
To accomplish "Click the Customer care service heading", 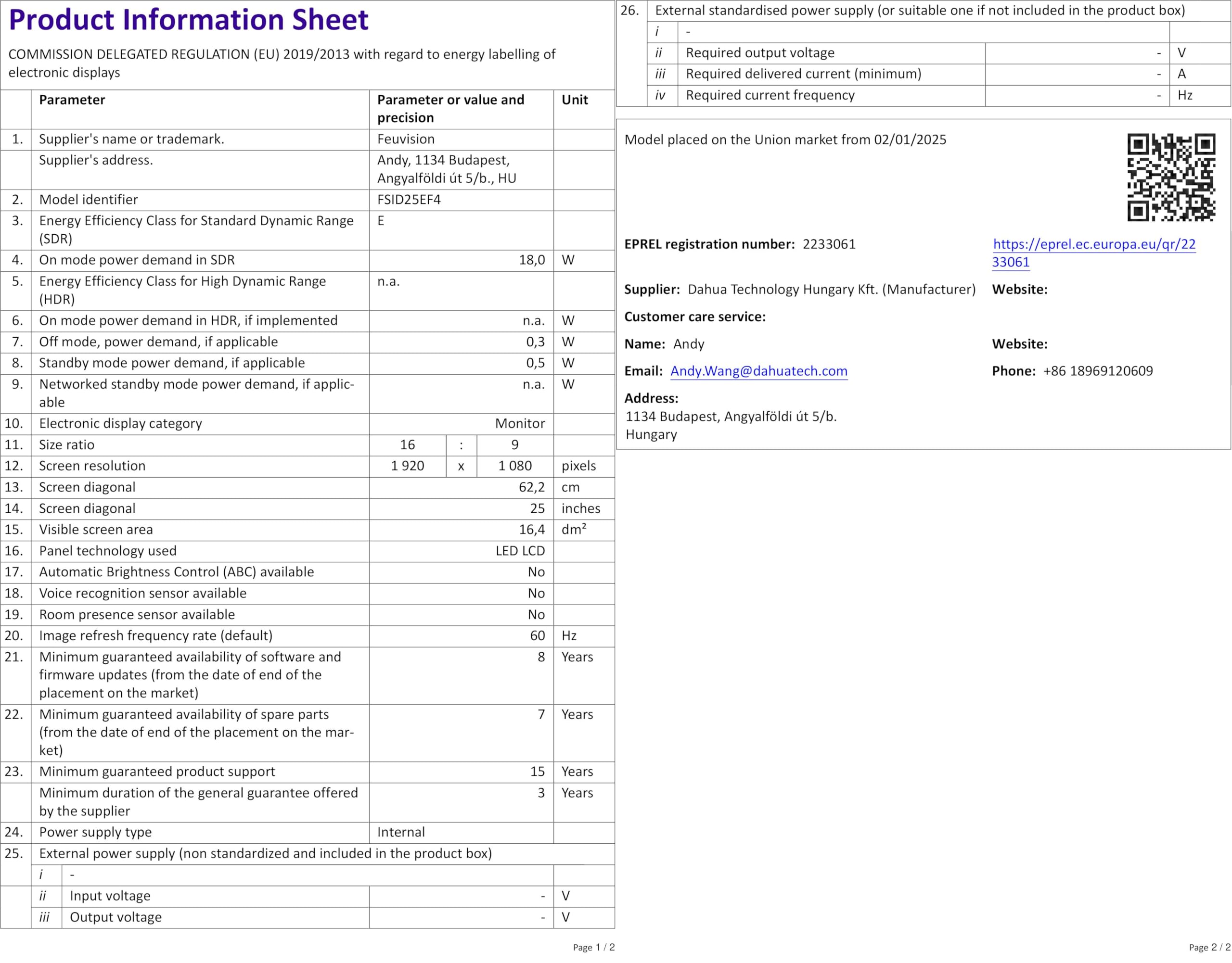I will pos(694,317).
